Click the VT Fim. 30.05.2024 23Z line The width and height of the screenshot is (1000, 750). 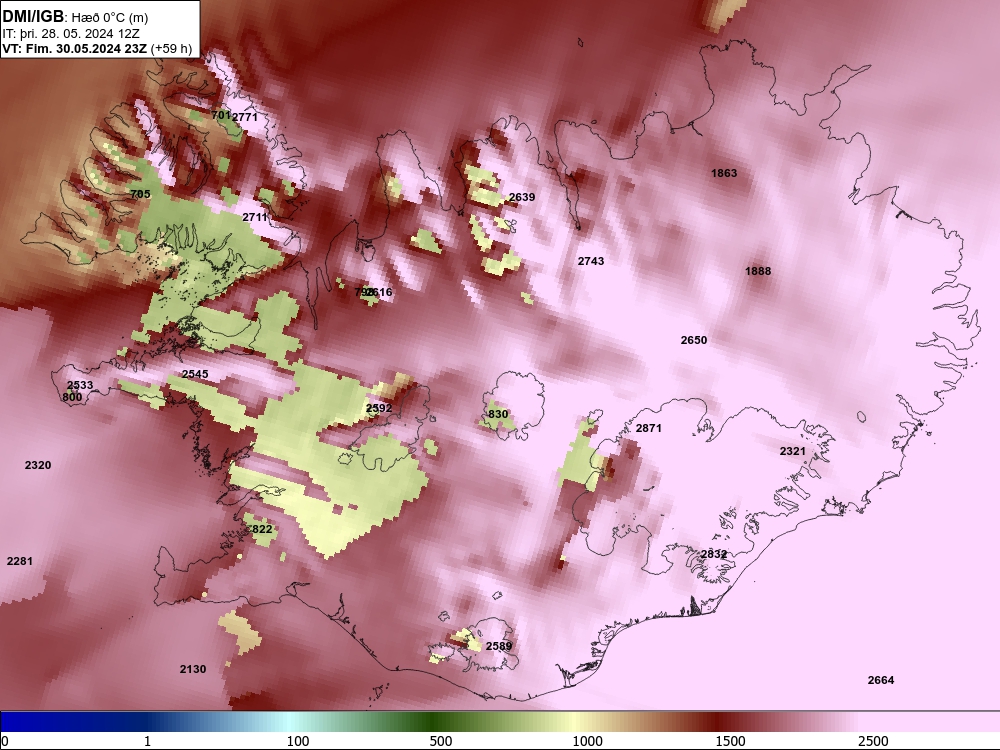point(97,48)
